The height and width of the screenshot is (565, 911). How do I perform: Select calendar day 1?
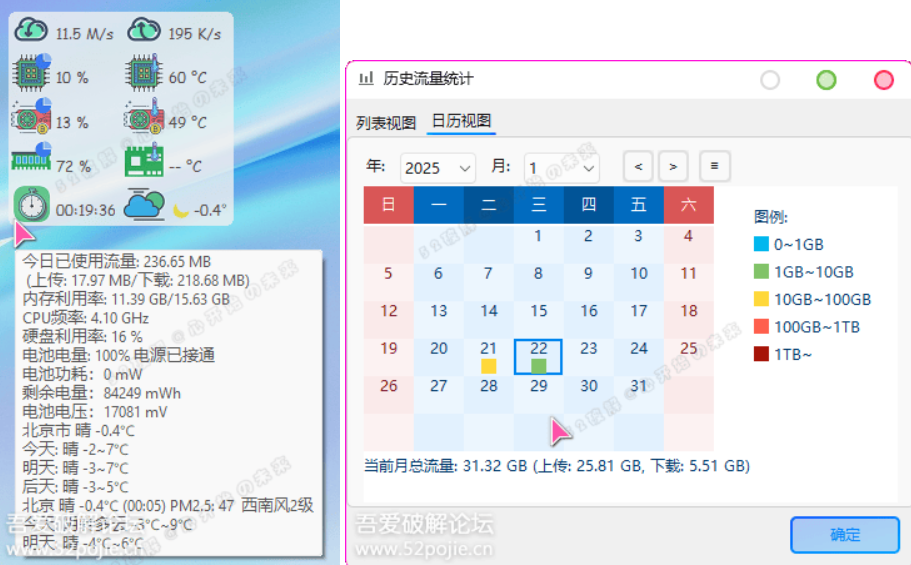539,243
